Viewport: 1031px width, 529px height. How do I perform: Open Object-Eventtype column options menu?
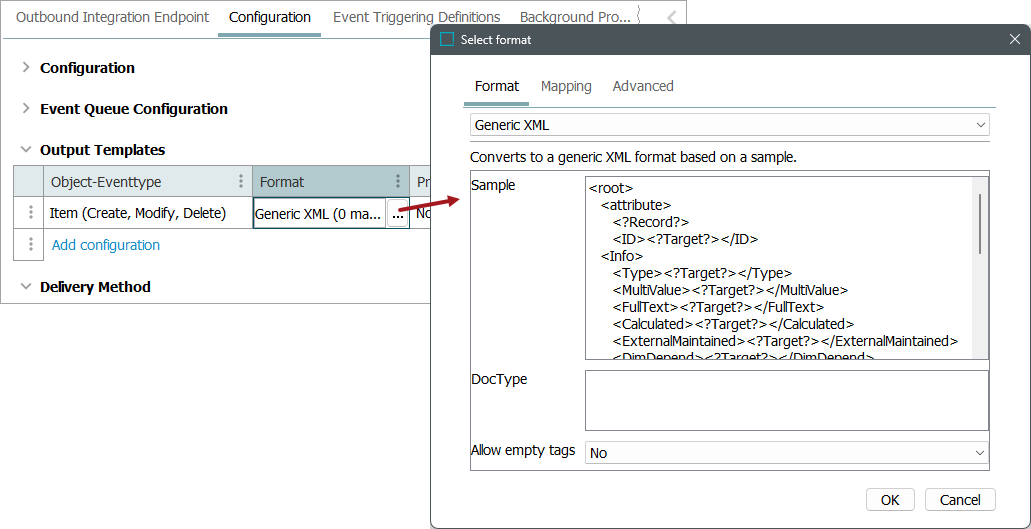coord(240,182)
